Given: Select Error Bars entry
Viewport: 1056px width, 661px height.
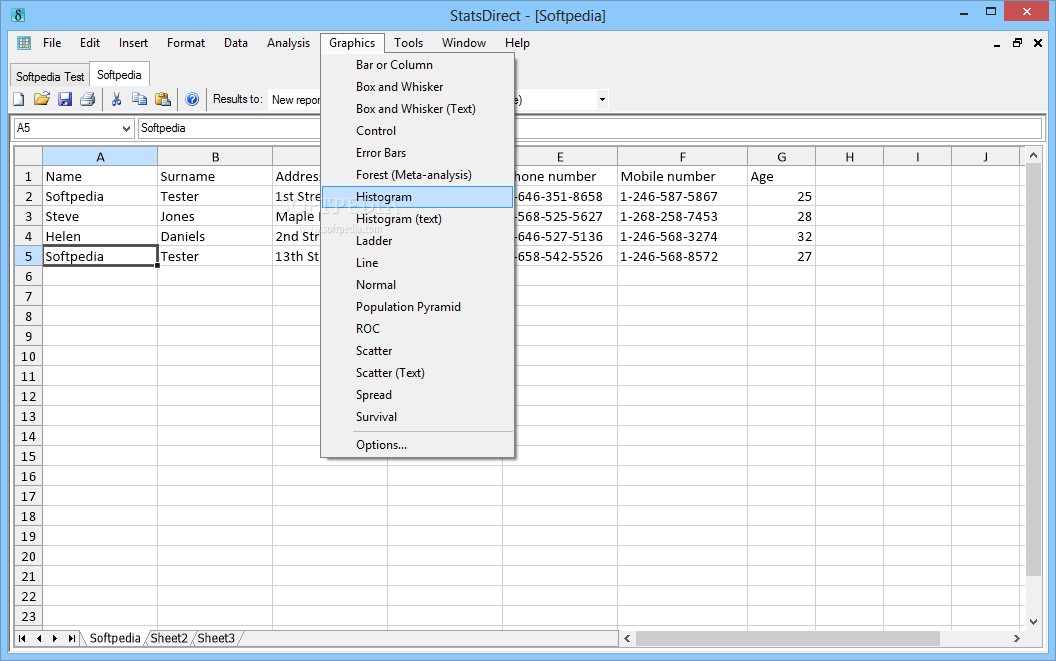Looking at the screenshot, I should pos(418,153).
